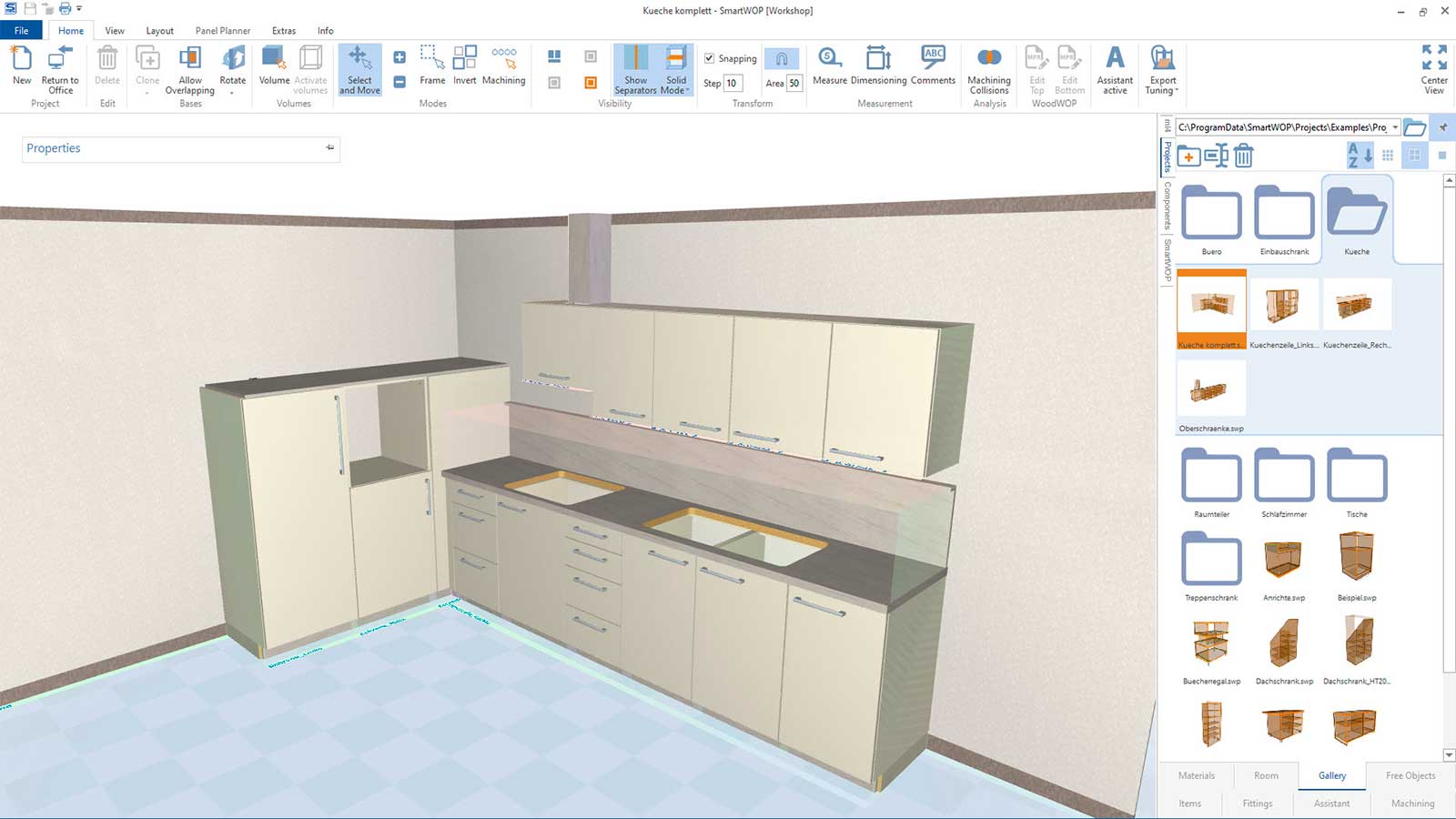
Task: Open the File menu
Action: click(x=21, y=31)
